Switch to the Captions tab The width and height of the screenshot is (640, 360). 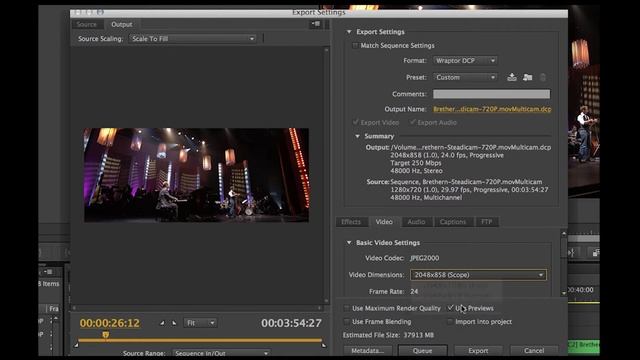453,222
